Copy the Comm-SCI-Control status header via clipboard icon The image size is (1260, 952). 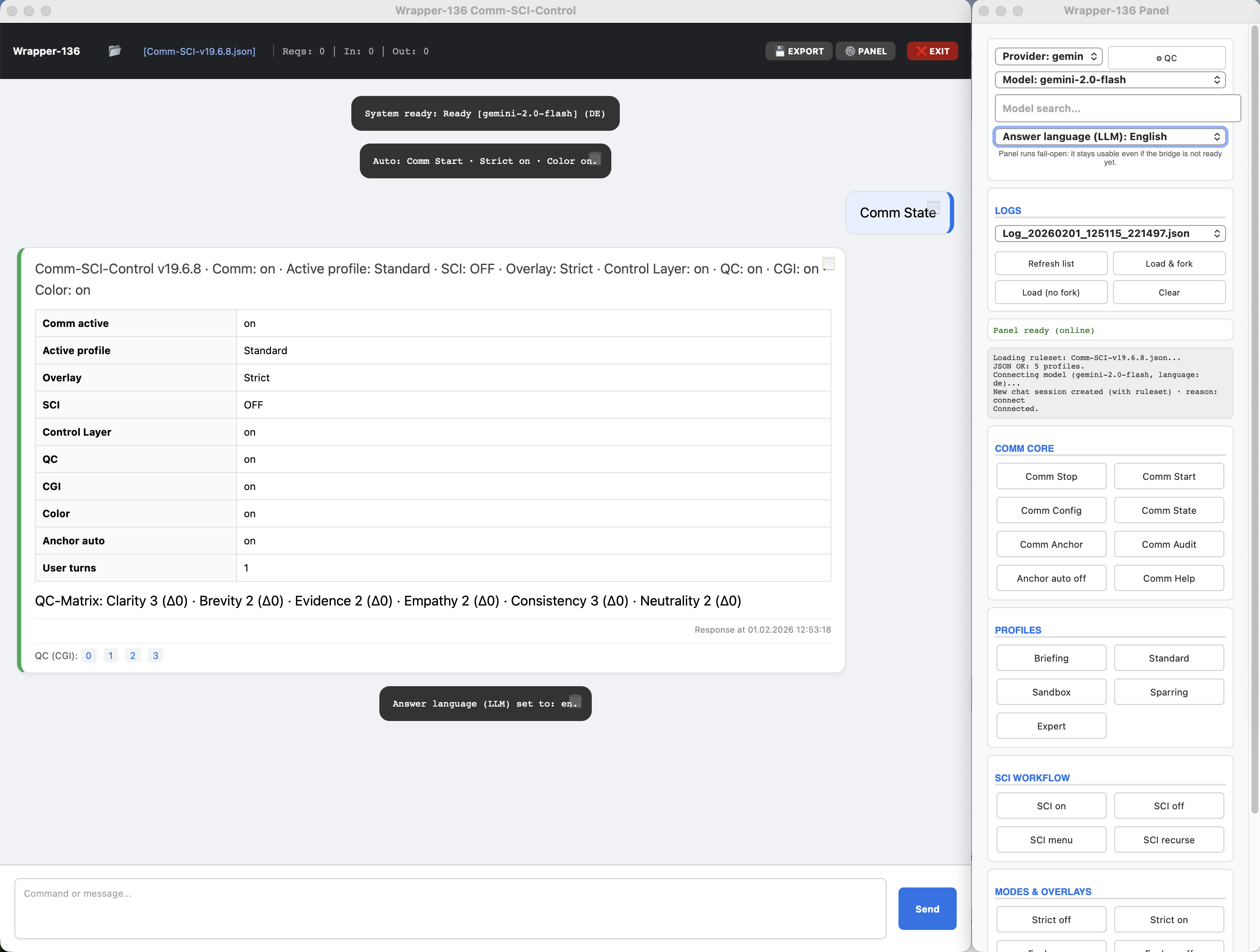click(x=828, y=263)
